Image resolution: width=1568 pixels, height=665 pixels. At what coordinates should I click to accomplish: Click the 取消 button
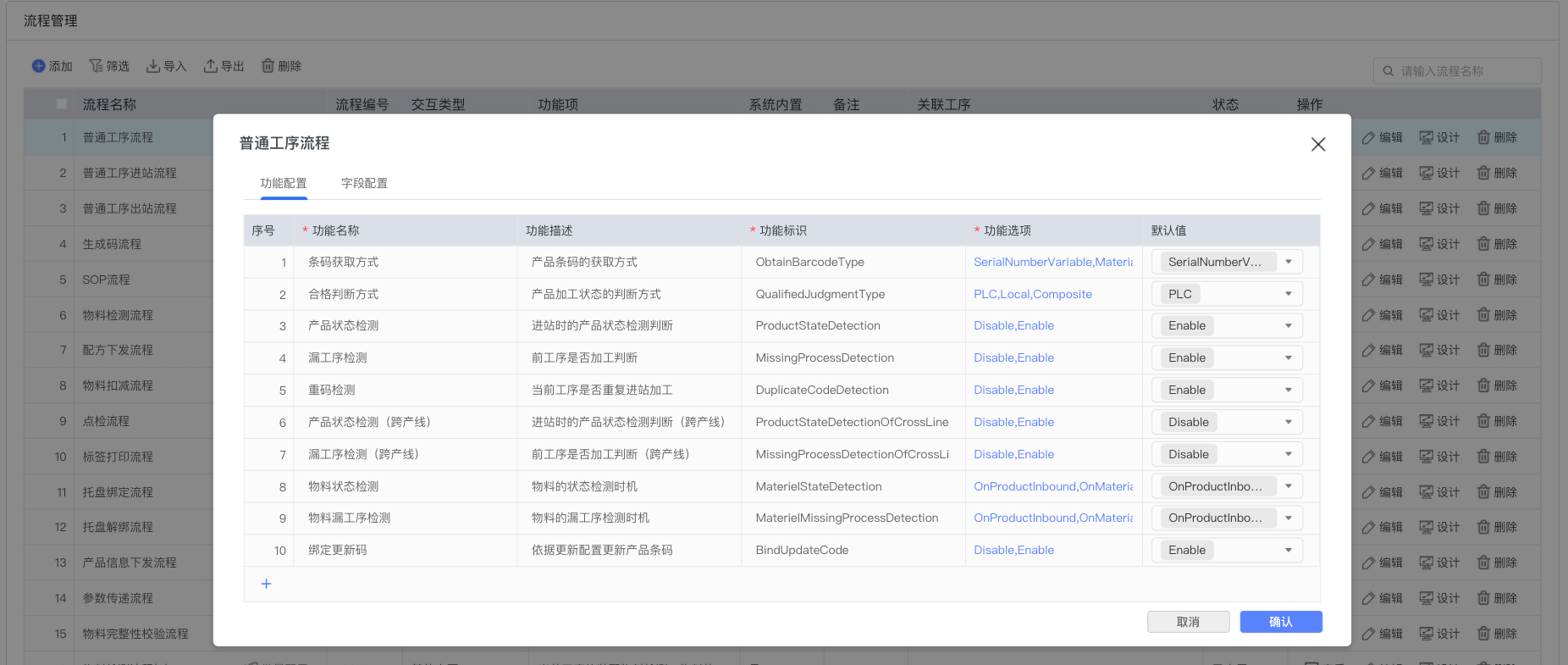(1188, 622)
